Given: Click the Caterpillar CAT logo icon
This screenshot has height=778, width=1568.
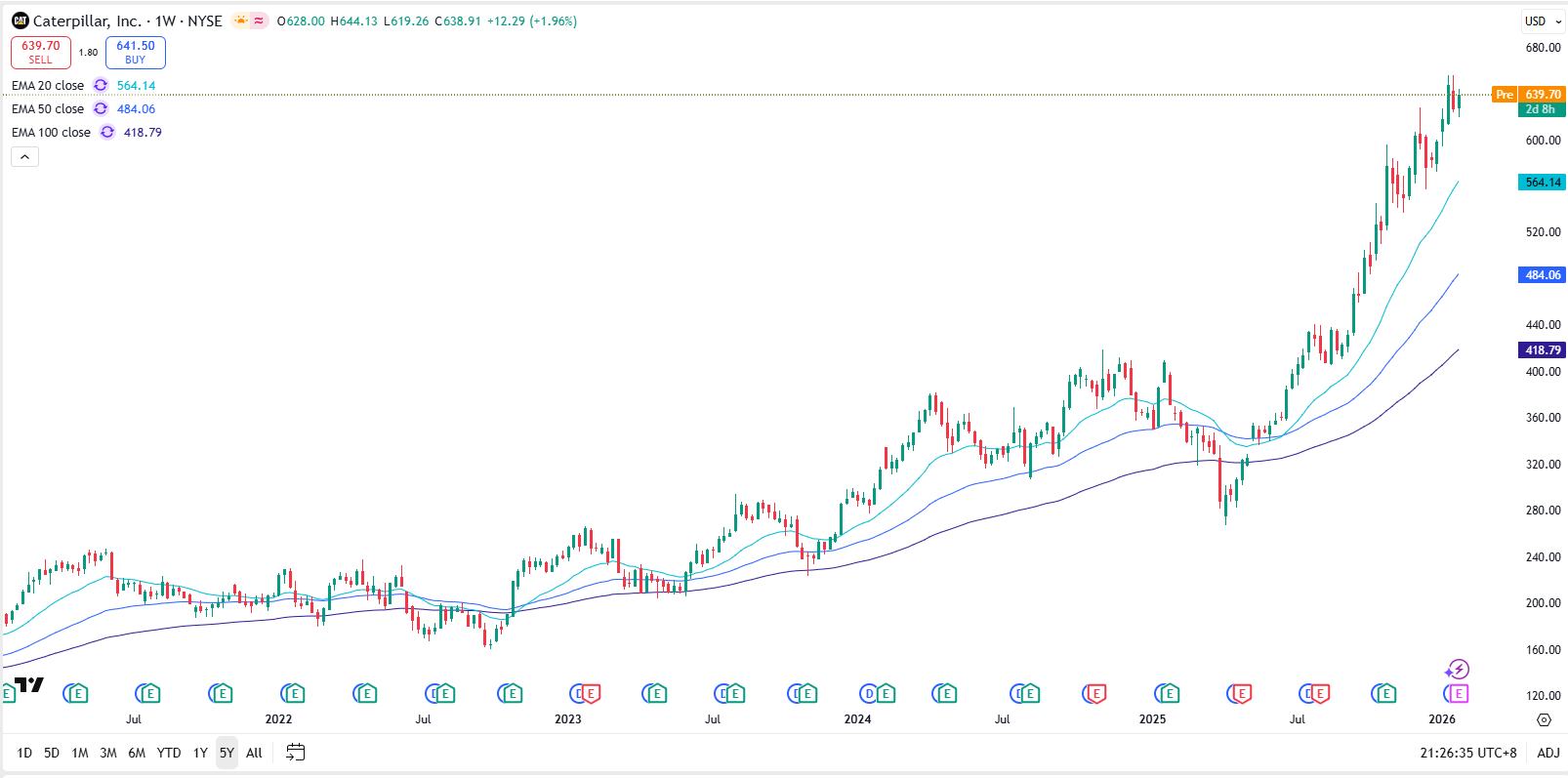Looking at the screenshot, I should (x=20, y=20).
